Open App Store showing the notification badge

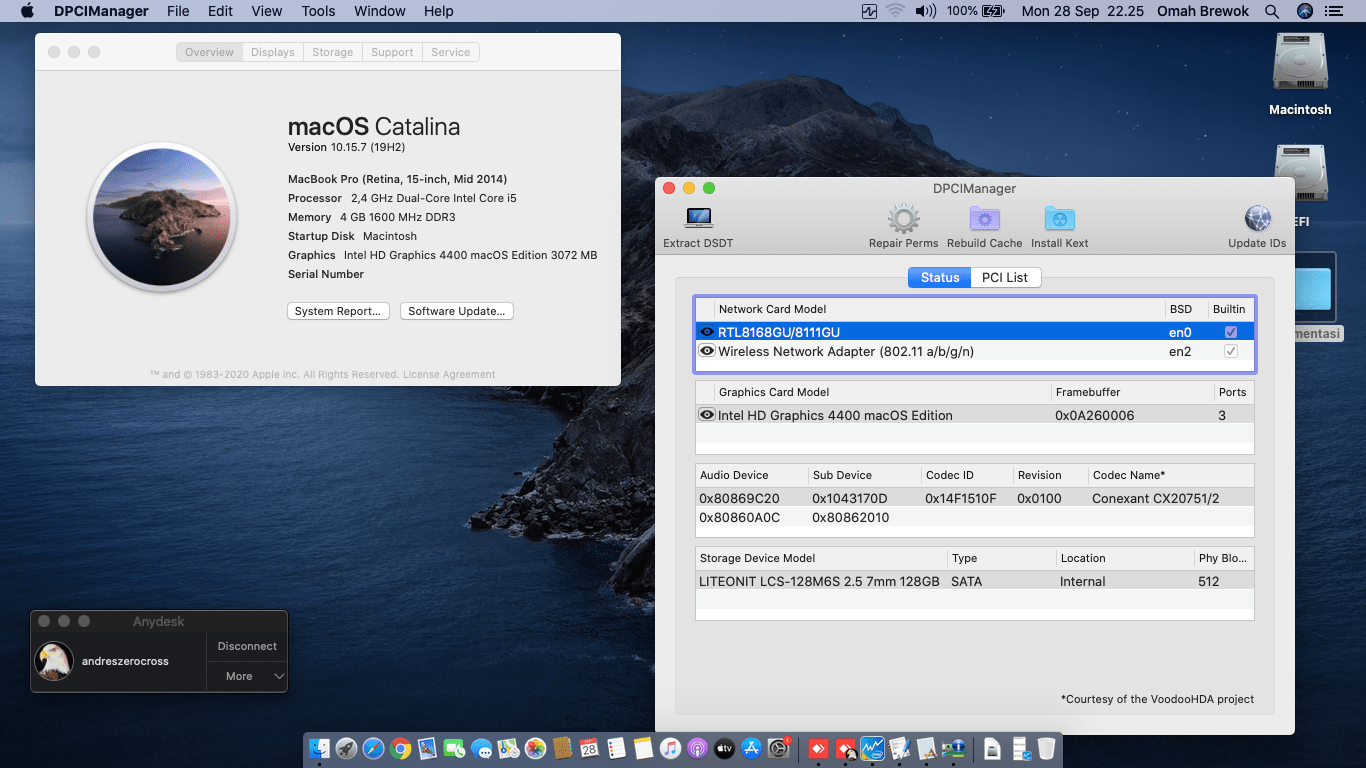click(x=751, y=747)
